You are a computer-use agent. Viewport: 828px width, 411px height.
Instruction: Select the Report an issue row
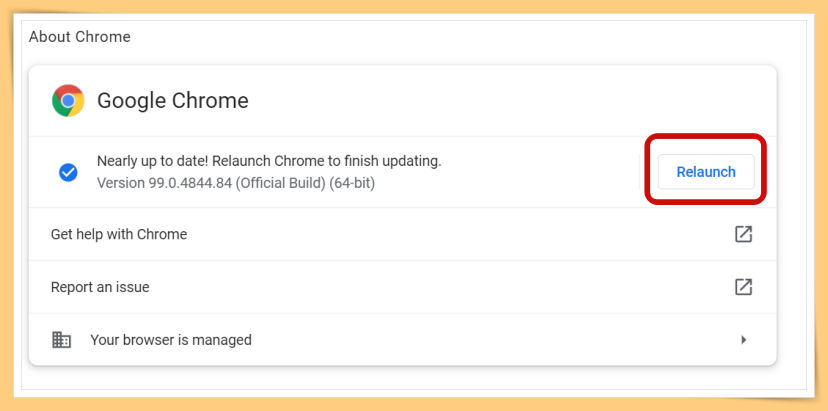tap(402, 287)
